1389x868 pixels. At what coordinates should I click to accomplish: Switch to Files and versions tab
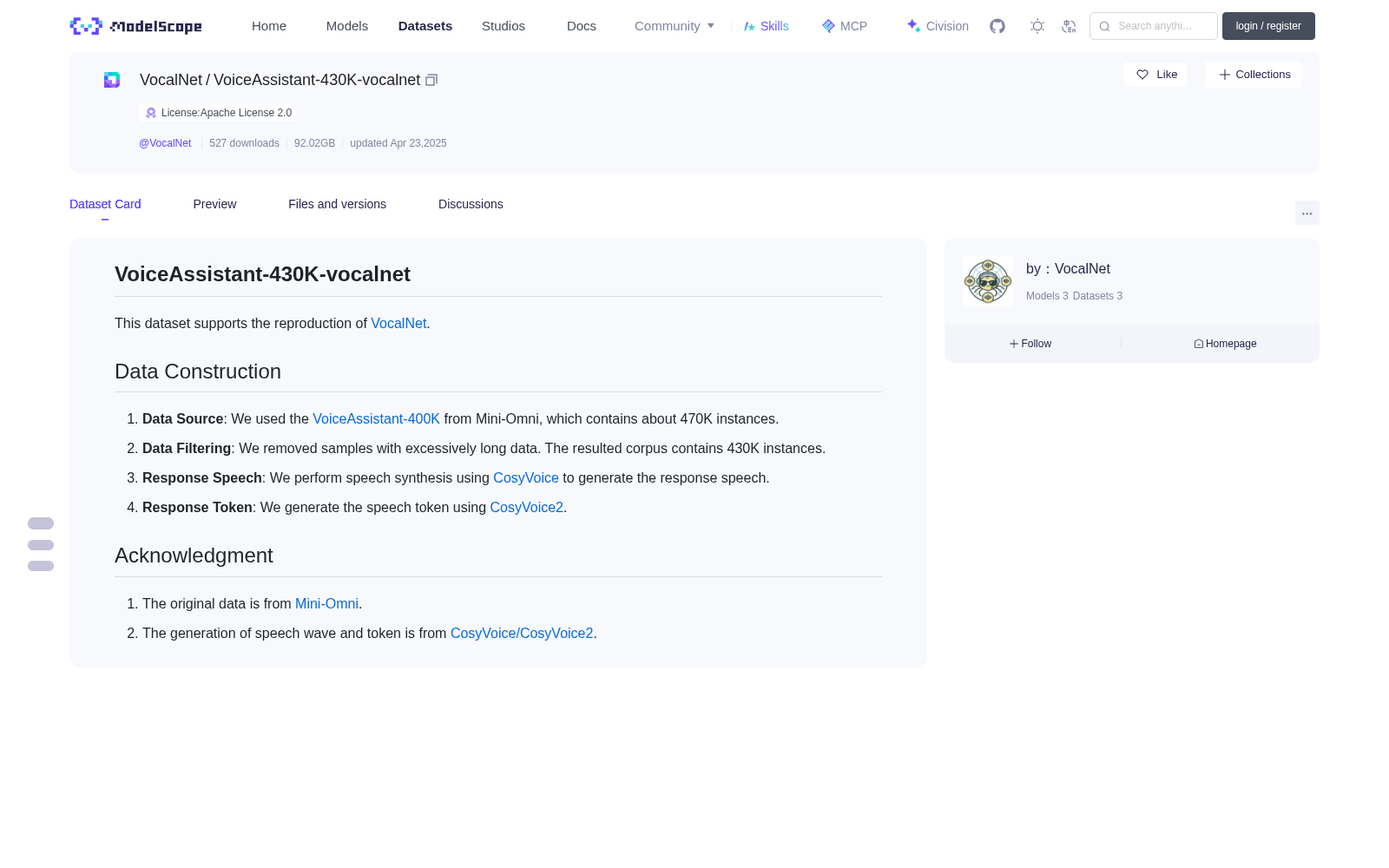click(337, 204)
